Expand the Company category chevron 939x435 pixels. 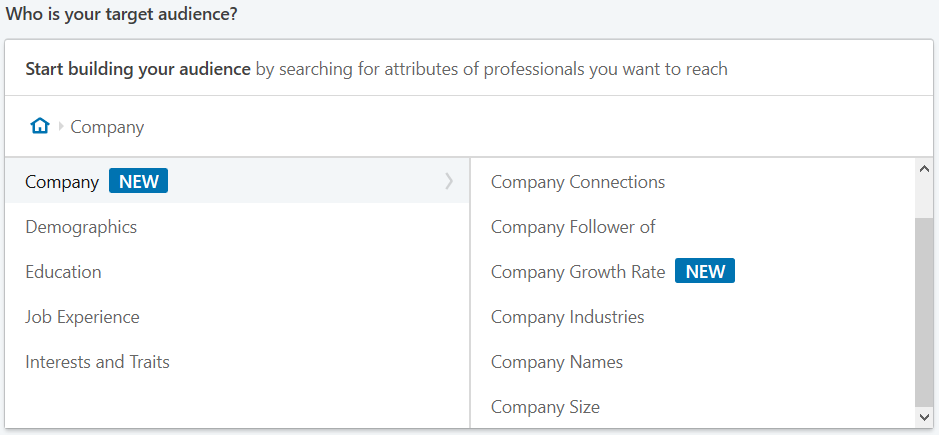point(449,181)
